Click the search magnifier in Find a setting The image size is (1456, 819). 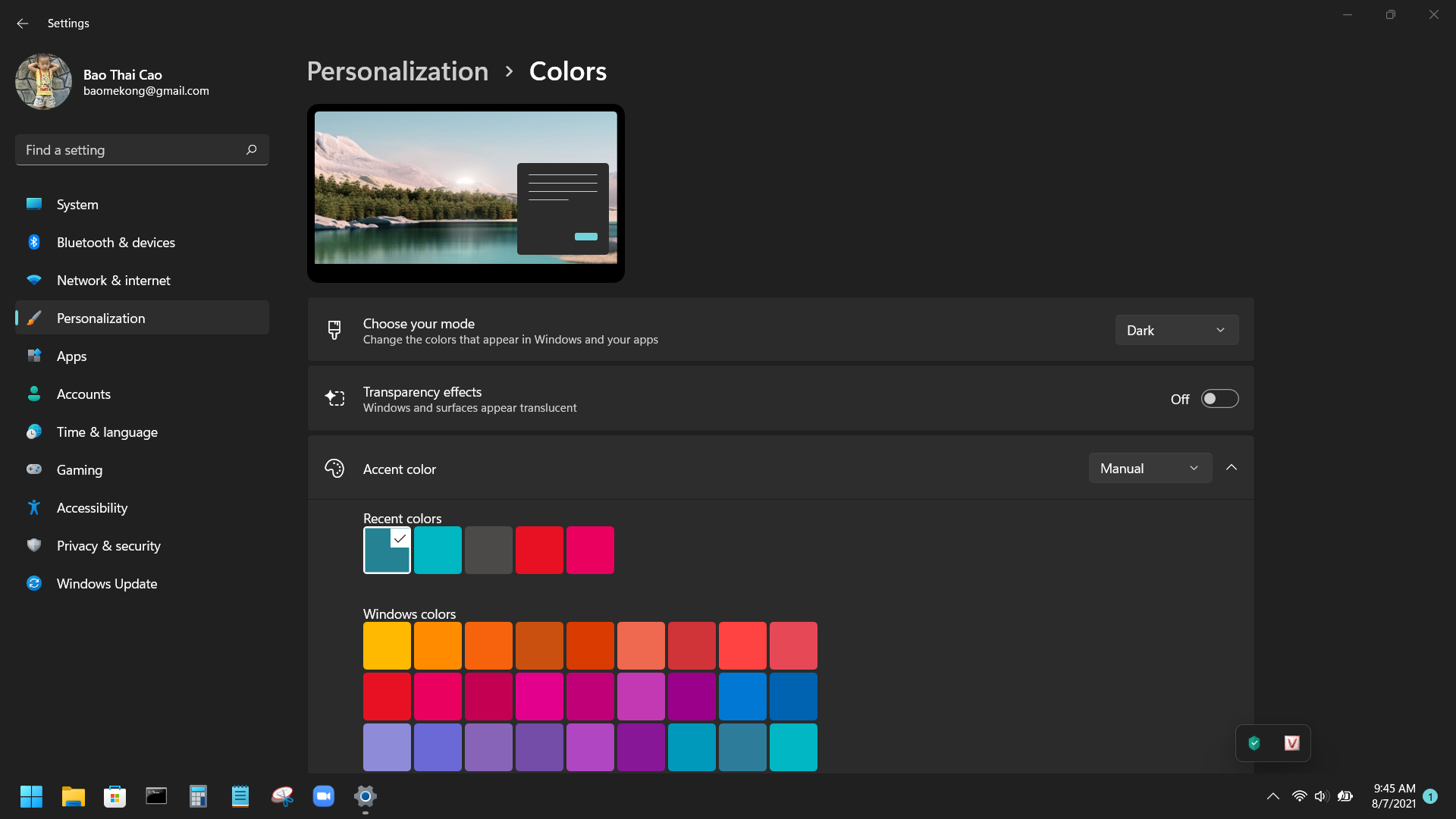click(x=252, y=150)
